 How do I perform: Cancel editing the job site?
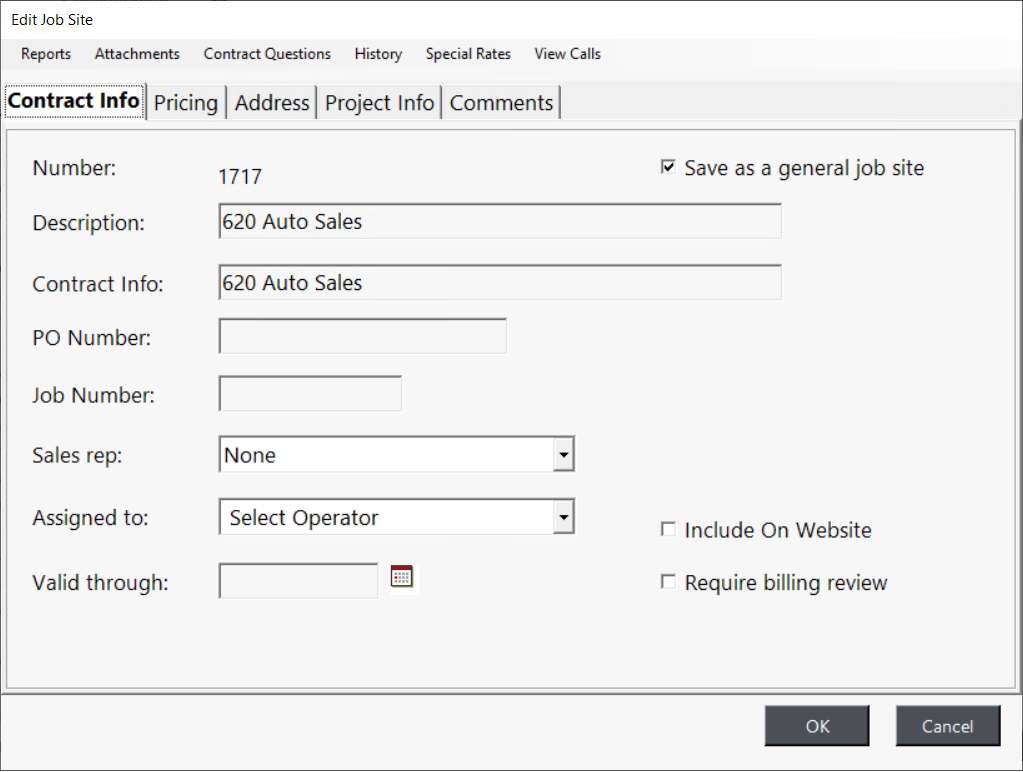coord(947,726)
